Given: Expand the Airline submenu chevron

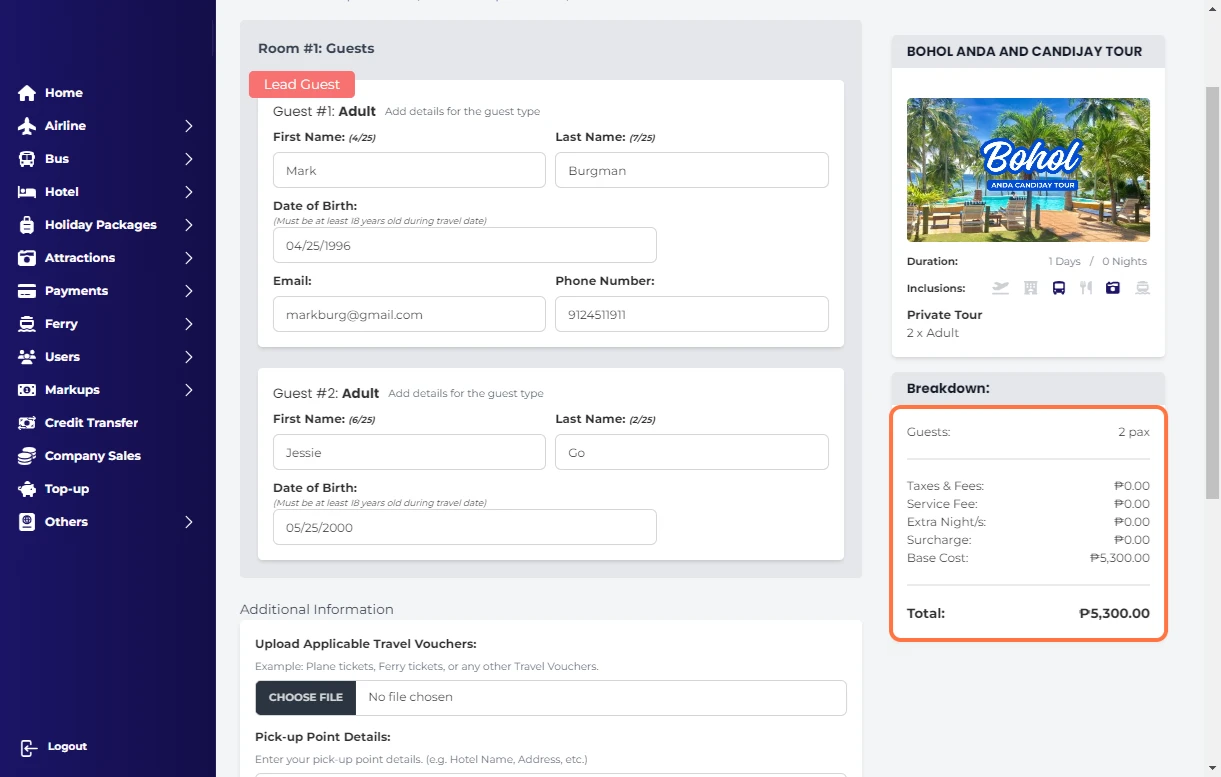Looking at the screenshot, I should point(188,126).
